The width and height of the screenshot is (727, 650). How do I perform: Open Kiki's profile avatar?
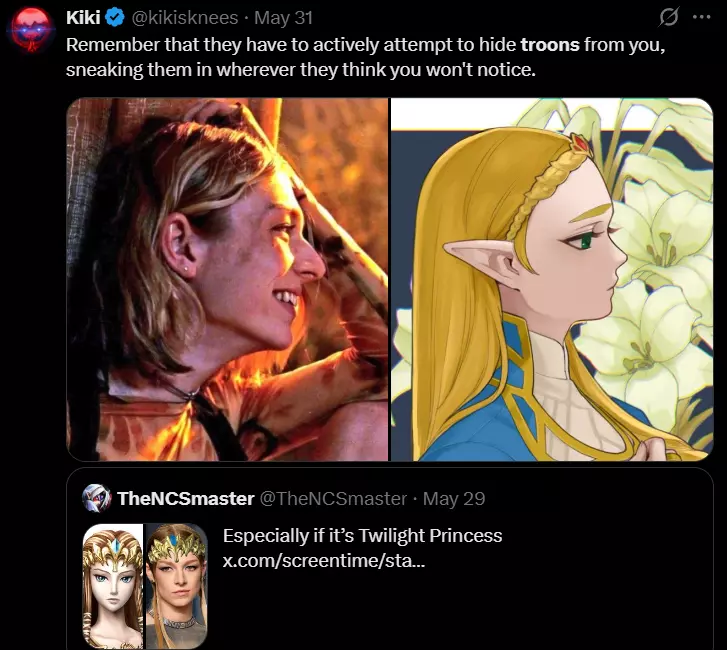click(31, 30)
